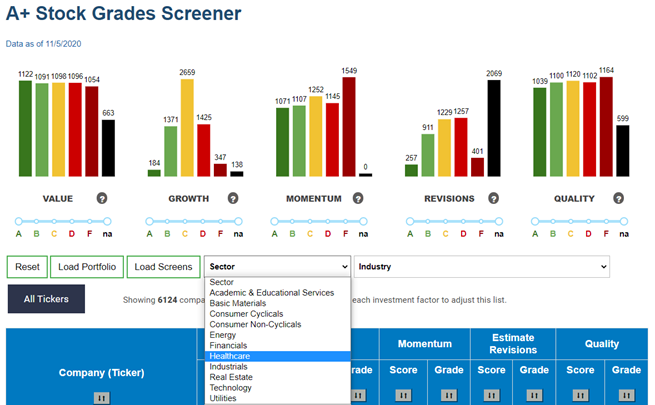The image size is (655, 405).
Task: Sort by Estimate Revisions Score column icon
Action: point(491,395)
